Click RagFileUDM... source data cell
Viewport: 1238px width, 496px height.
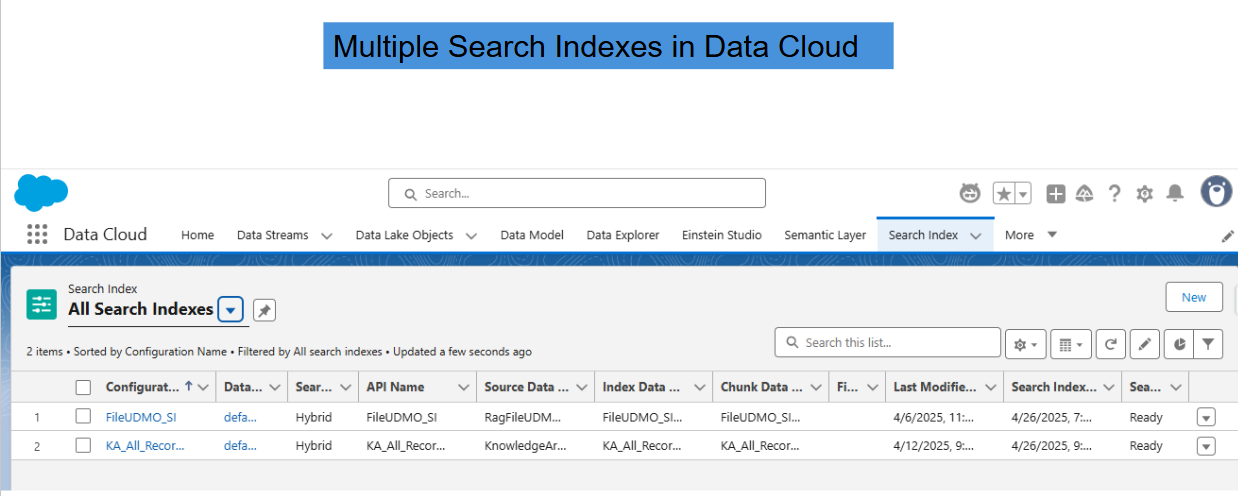523,417
